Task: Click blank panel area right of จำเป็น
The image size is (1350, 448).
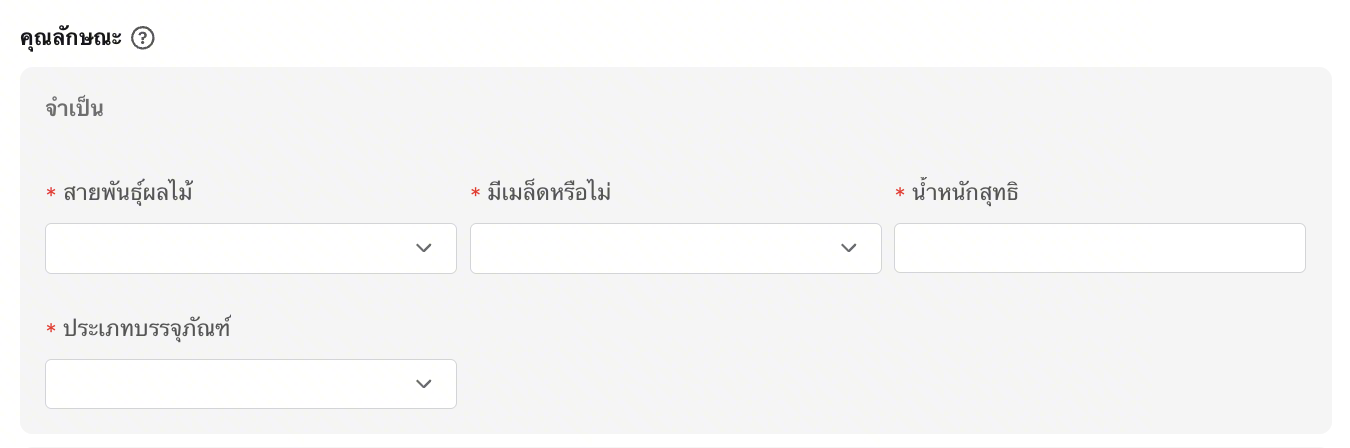Action: tap(700, 108)
